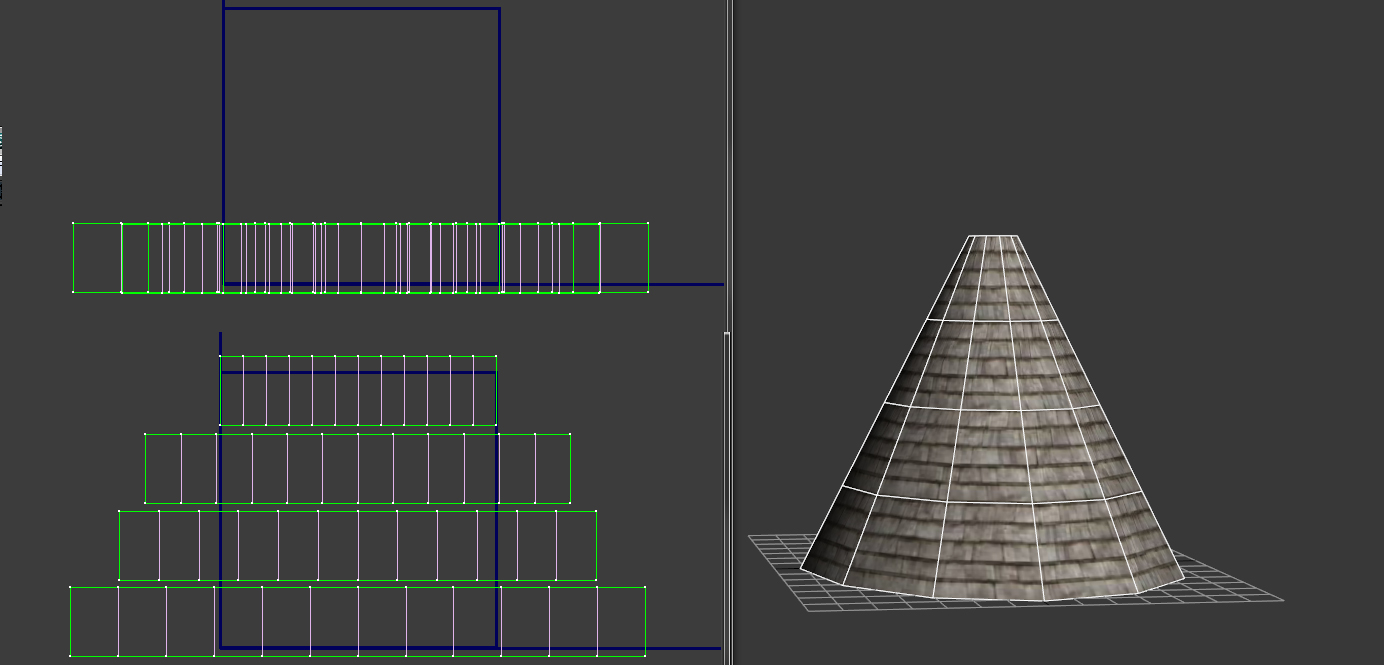Click the light gray icon on the collapsed left toolbar
The height and width of the screenshot is (665, 1384).
[x=2, y=152]
